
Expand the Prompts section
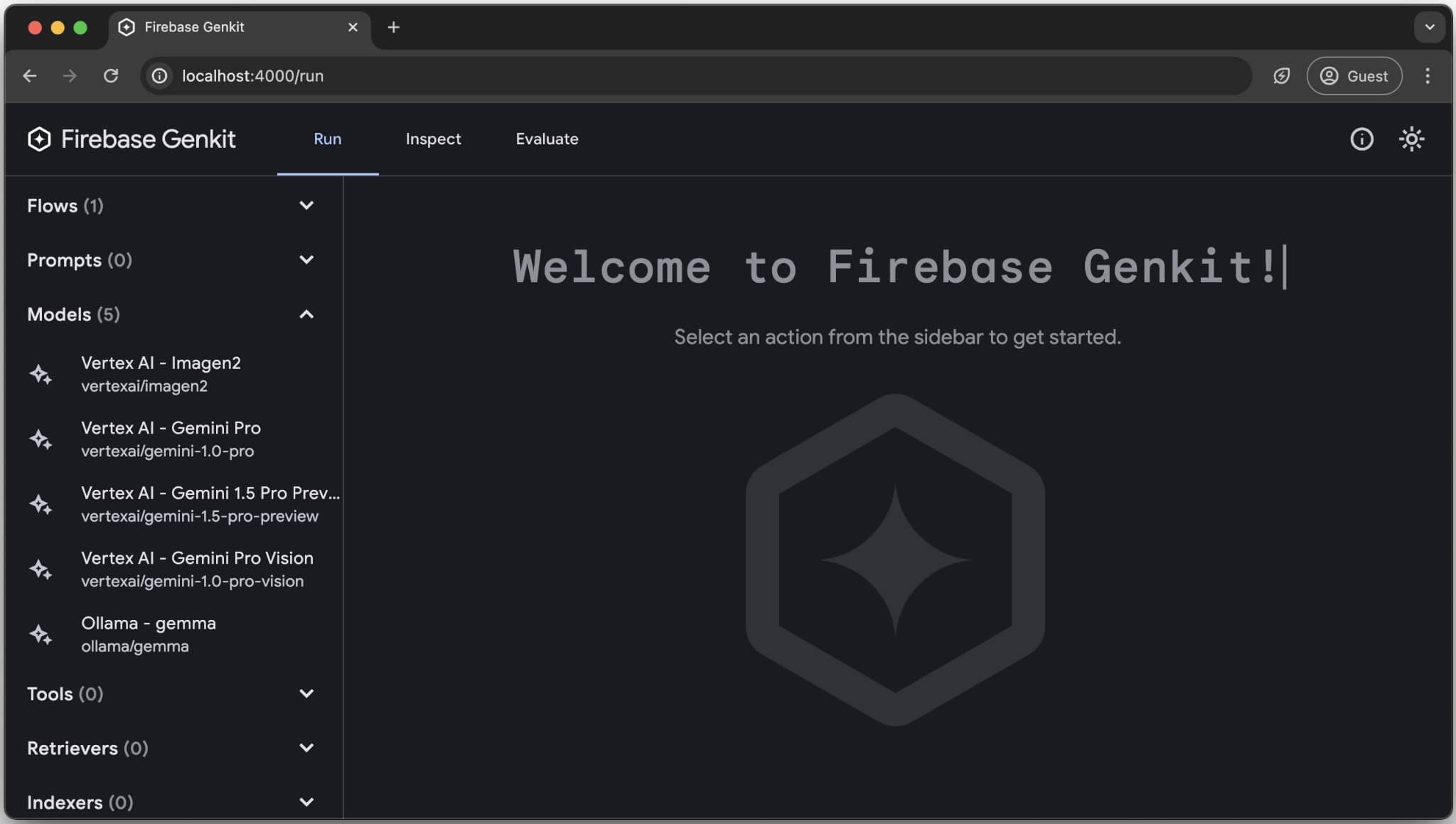[306, 260]
